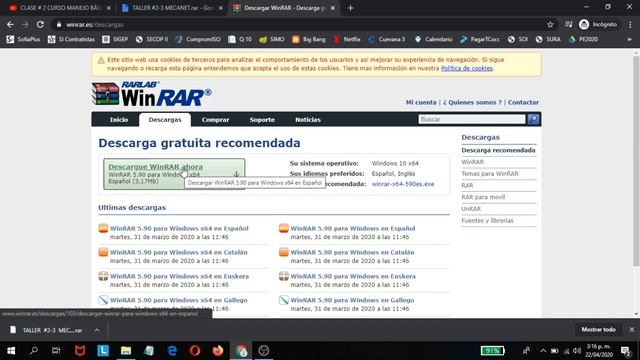Show hidden system tray icons
Viewport: 640px width, 360px height.
tap(543, 351)
